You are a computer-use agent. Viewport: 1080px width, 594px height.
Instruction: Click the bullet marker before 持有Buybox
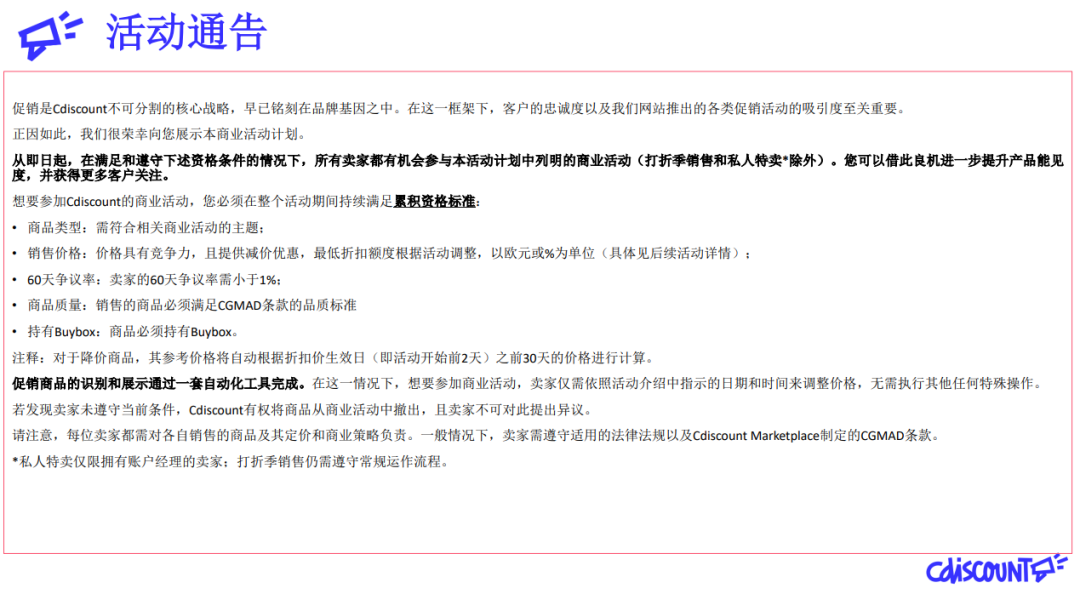click(12, 331)
